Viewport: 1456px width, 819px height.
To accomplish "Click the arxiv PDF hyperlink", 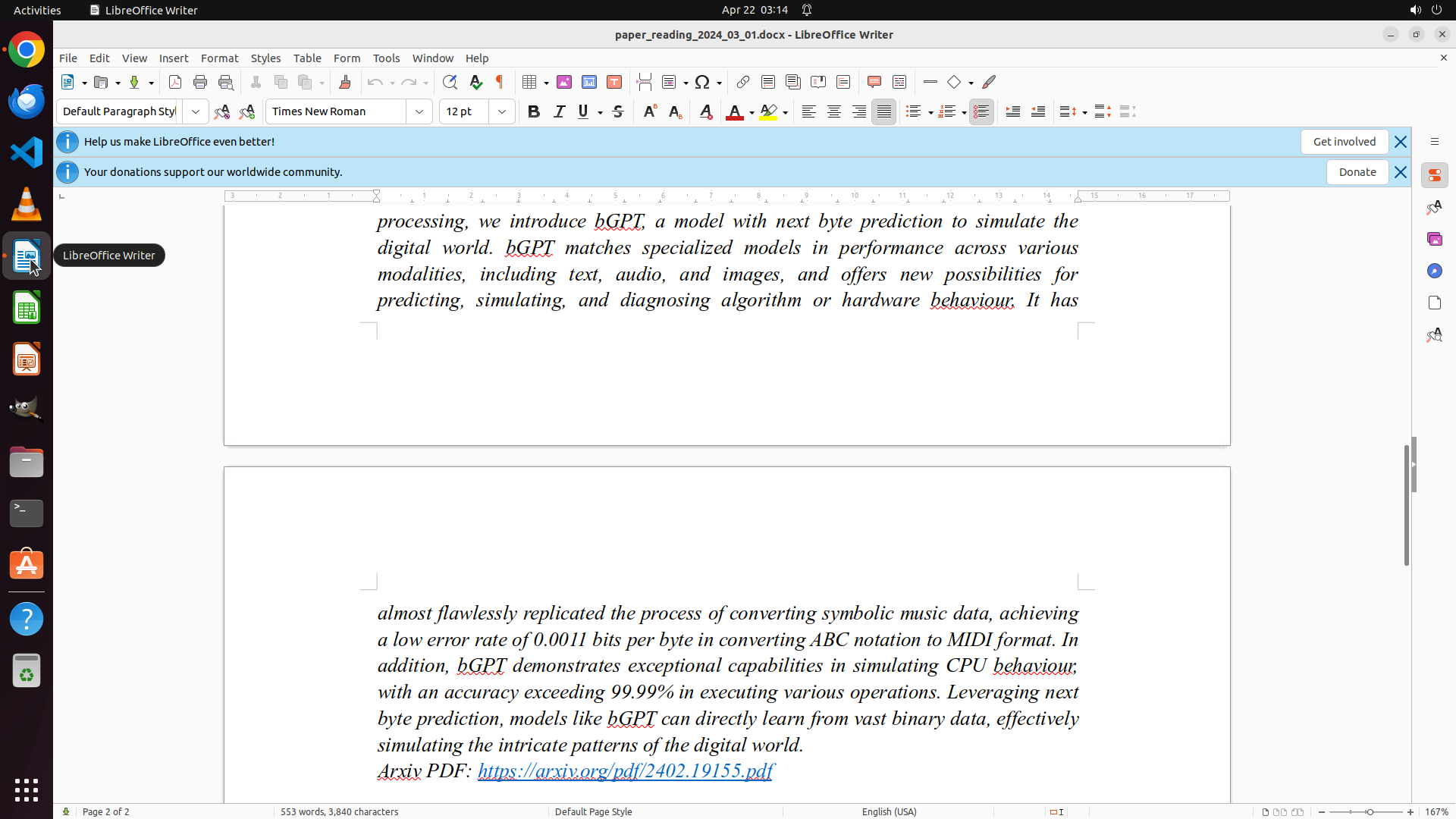I will click(626, 770).
